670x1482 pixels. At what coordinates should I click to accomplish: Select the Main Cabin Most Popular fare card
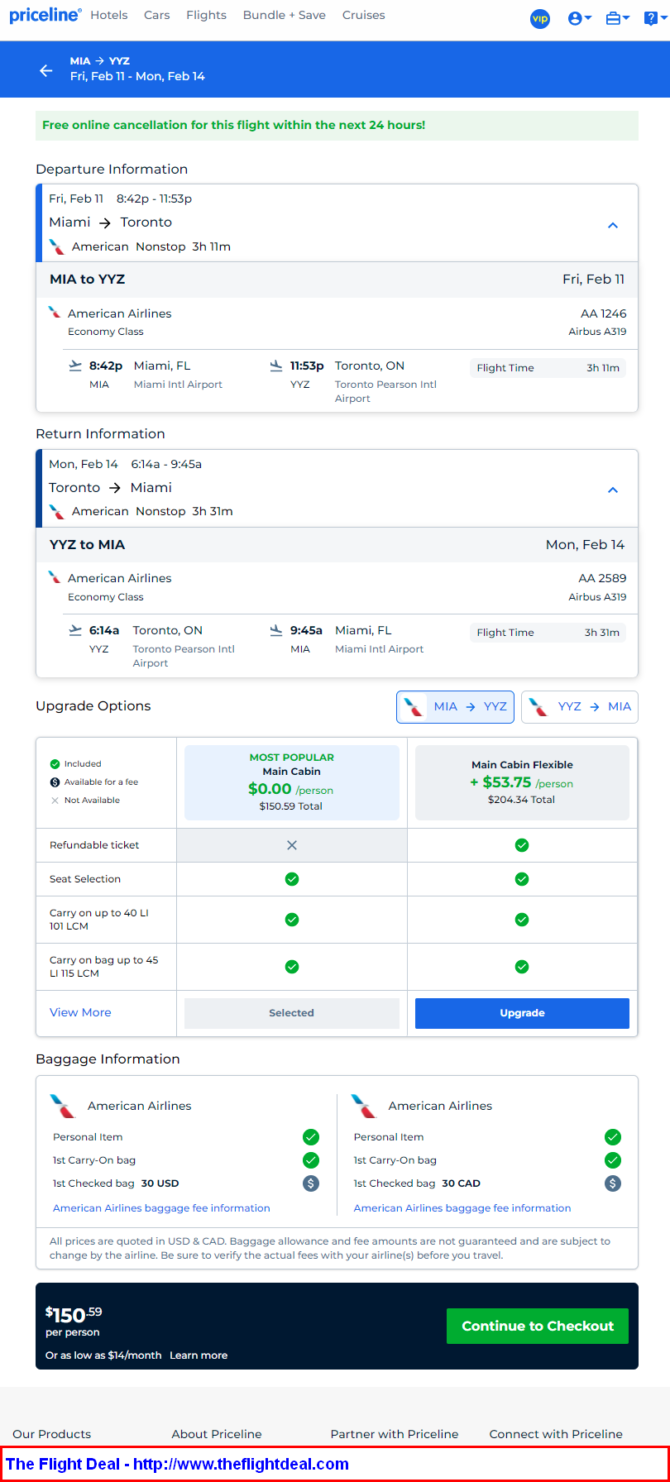pyautogui.click(x=292, y=782)
